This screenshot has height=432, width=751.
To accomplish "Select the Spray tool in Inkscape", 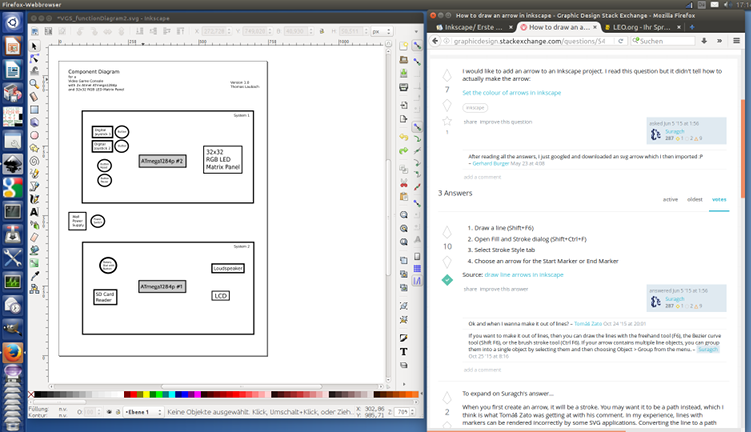I will (34, 225).
